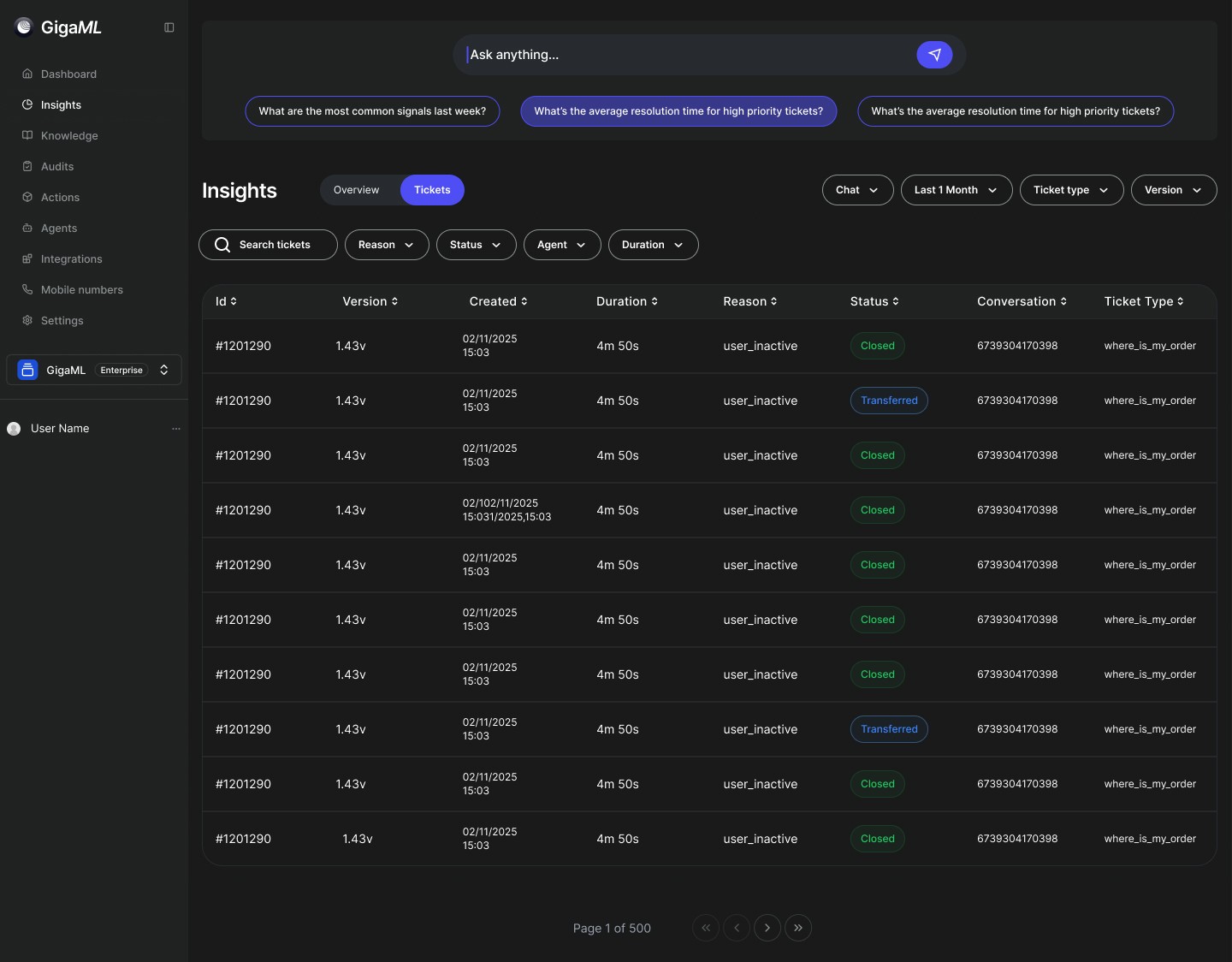Open the Ticket type dropdown
The width and height of the screenshot is (1232, 962).
(1070, 190)
